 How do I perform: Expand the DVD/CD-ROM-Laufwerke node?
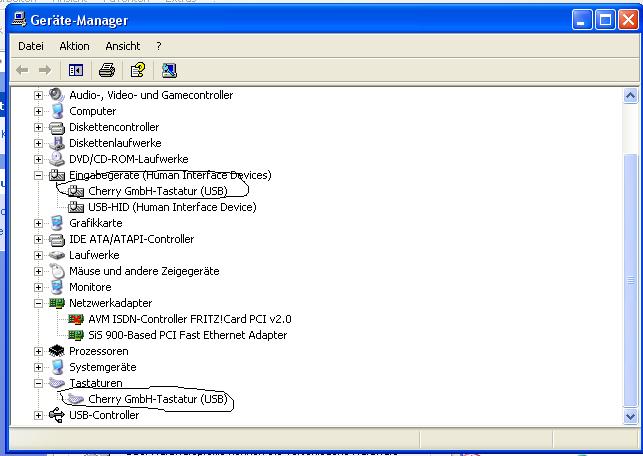tap(38, 159)
